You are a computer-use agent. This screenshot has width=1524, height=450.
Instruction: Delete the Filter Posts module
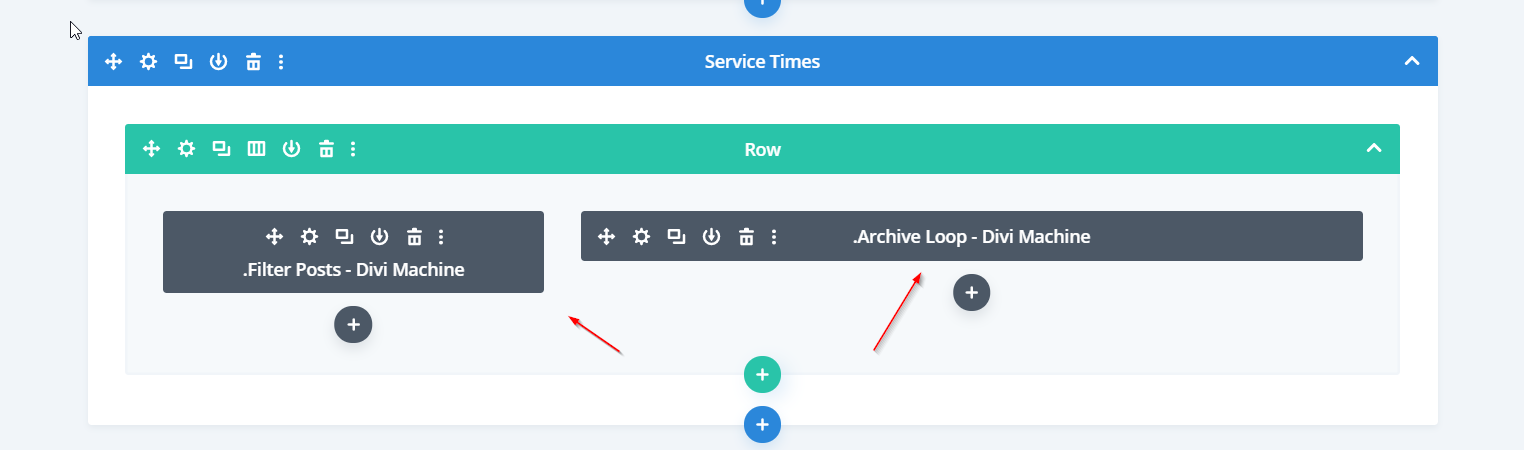(414, 237)
